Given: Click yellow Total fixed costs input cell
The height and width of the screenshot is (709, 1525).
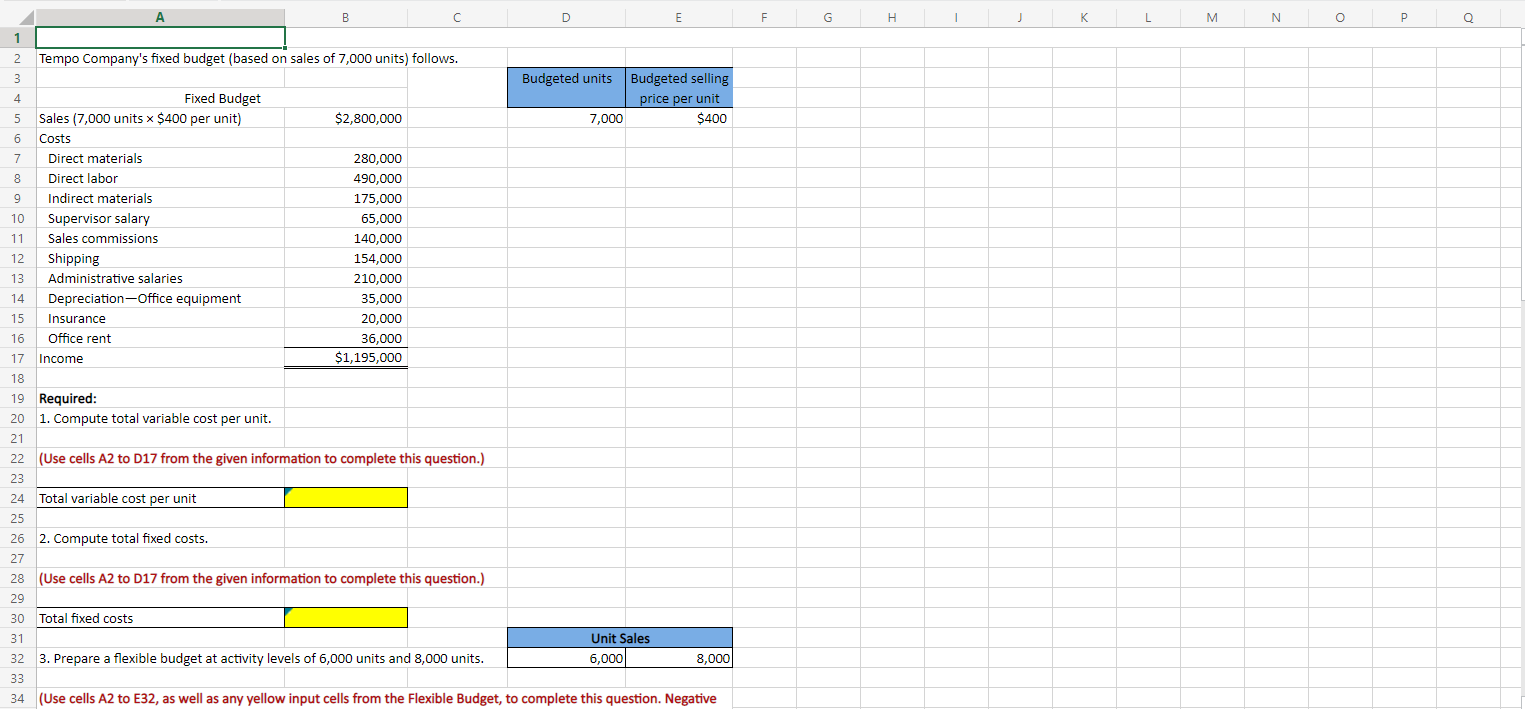Looking at the screenshot, I should point(346,618).
